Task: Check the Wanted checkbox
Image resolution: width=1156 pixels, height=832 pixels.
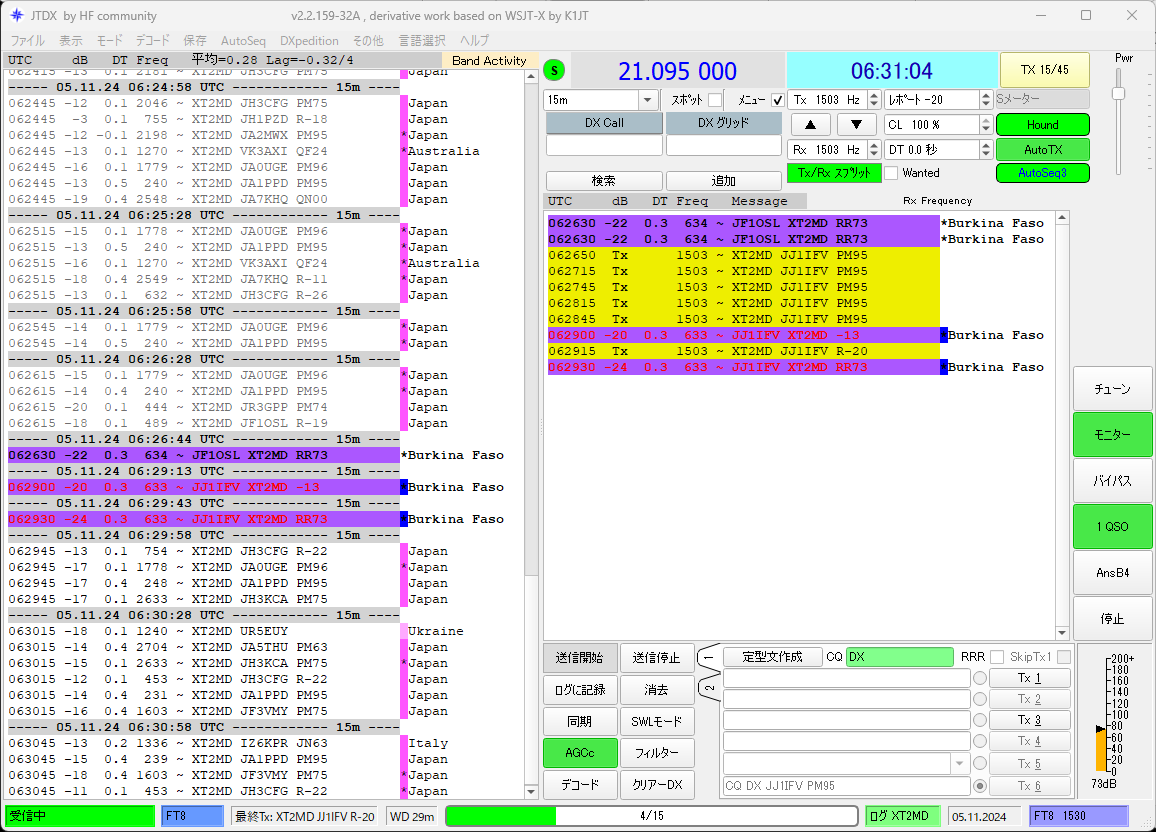Action: [891, 173]
